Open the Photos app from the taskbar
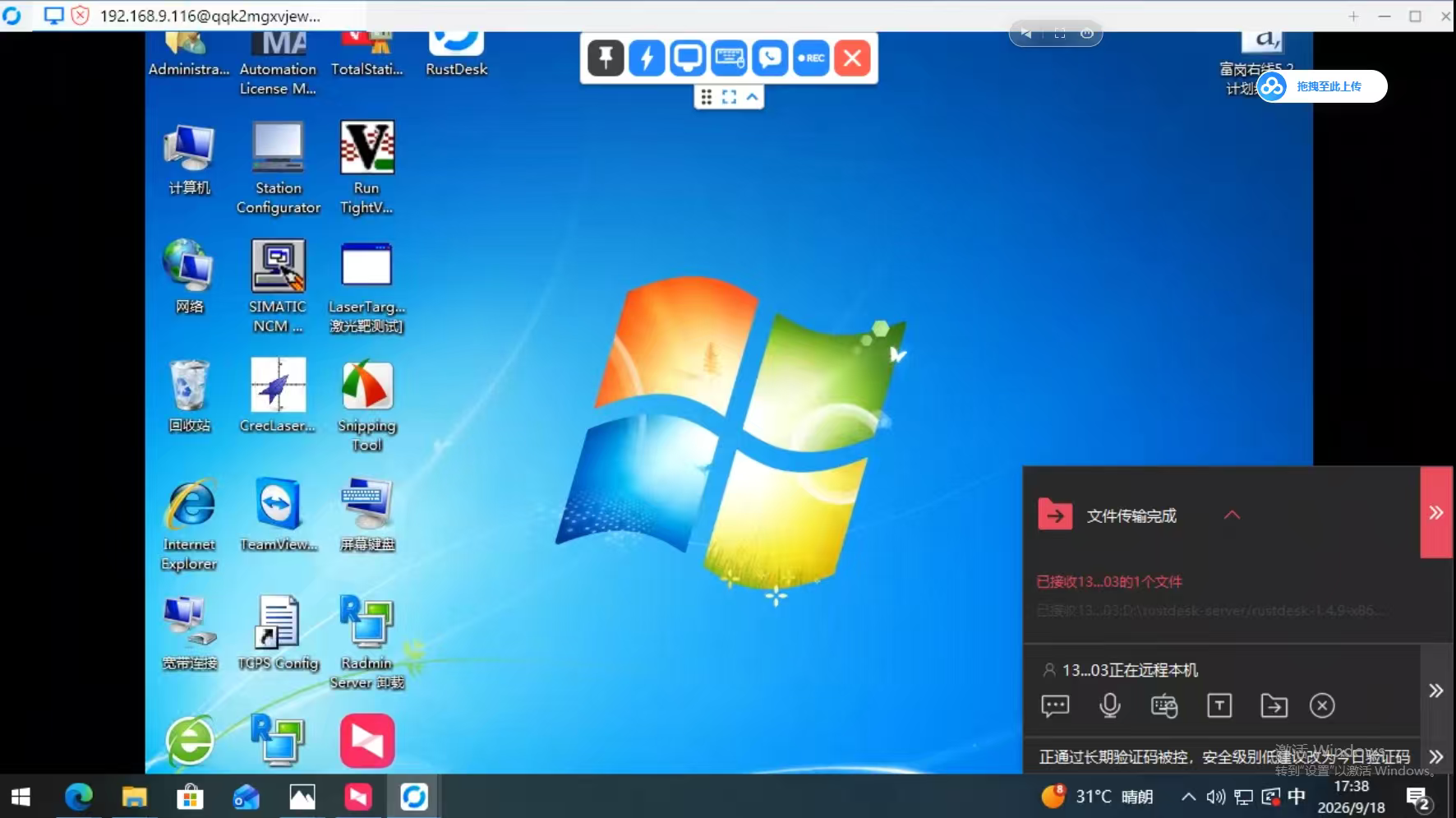The width and height of the screenshot is (1456, 818). (x=302, y=797)
